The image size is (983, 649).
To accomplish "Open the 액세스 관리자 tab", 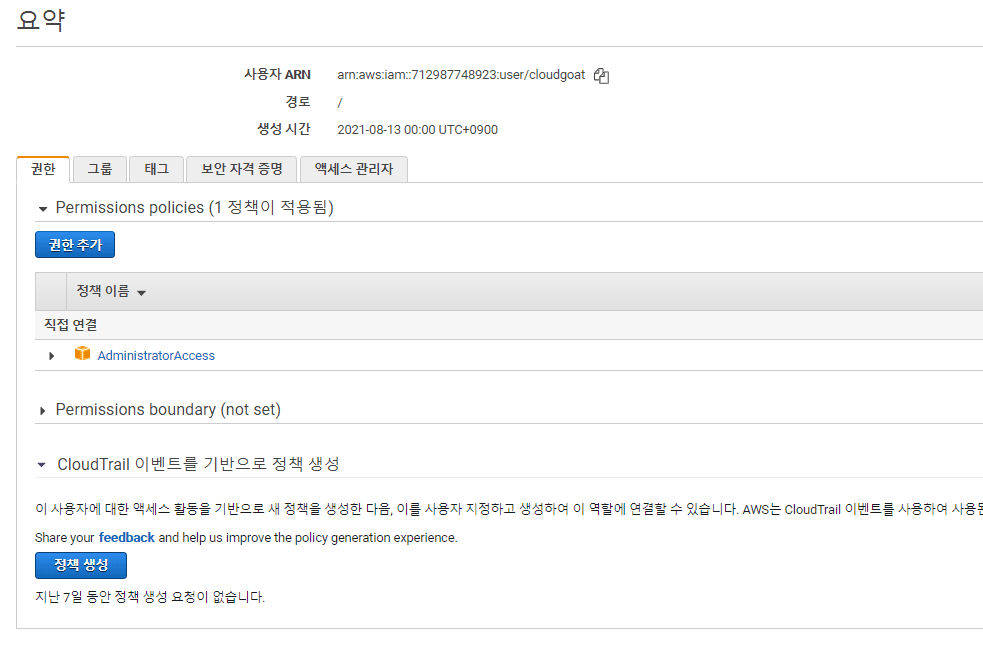I will click(x=354, y=169).
